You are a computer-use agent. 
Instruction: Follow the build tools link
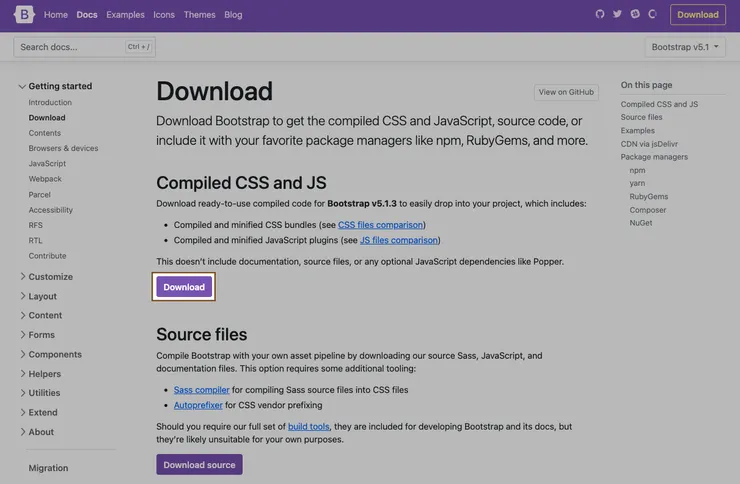tap(309, 426)
